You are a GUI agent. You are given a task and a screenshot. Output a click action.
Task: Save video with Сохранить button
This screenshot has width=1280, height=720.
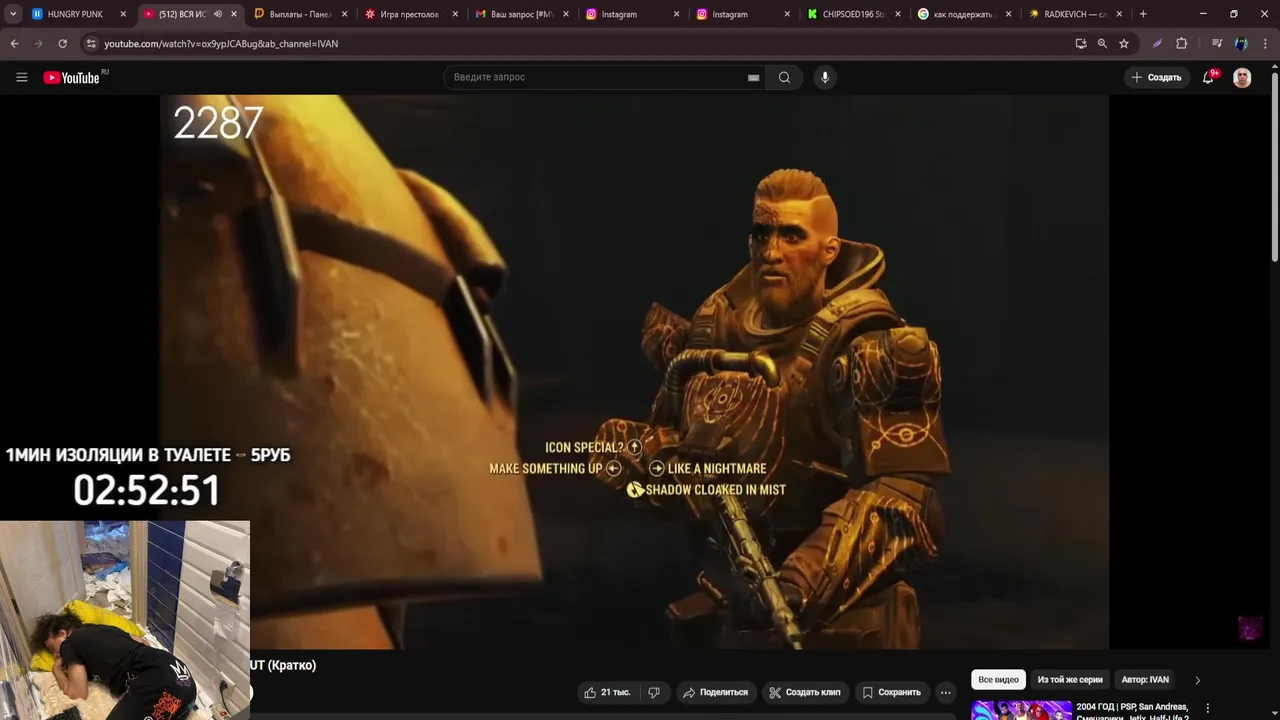(x=891, y=692)
